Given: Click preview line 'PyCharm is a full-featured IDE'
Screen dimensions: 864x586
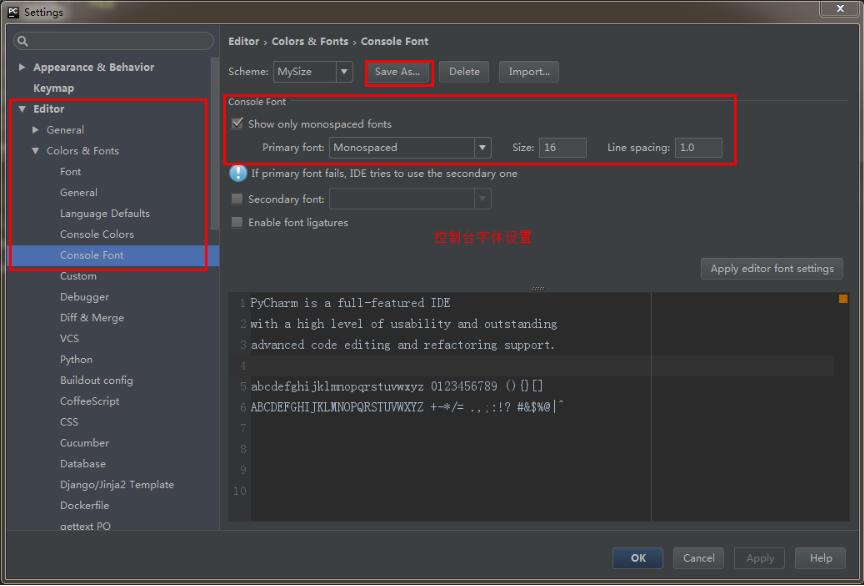Looking at the screenshot, I should 350,303.
